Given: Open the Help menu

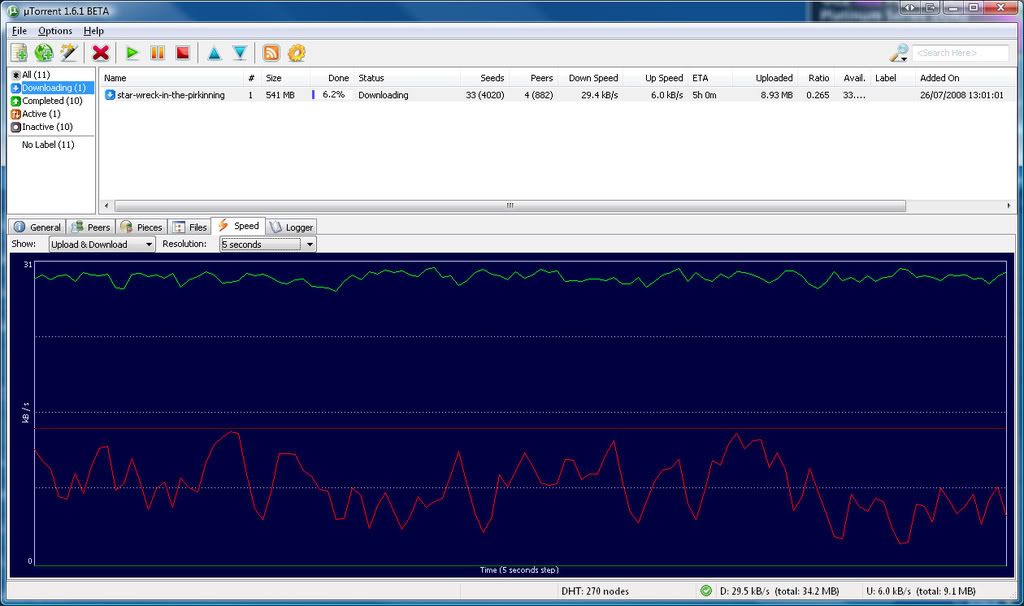Looking at the screenshot, I should [93, 31].
